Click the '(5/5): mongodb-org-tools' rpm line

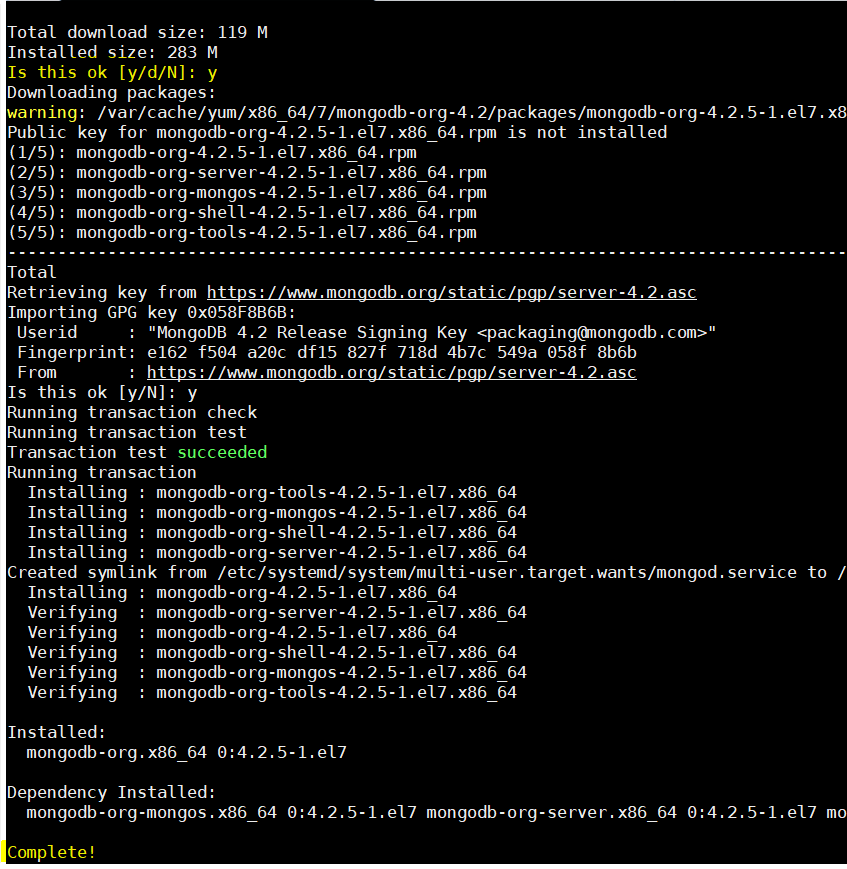[x=242, y=232]
